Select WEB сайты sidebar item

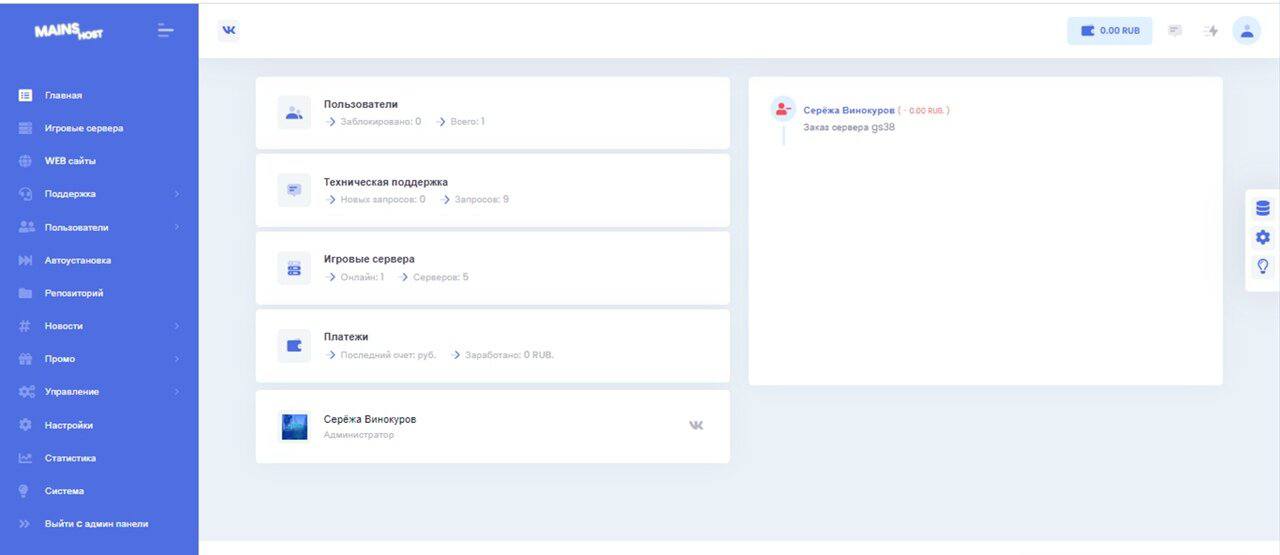point(70,161)
